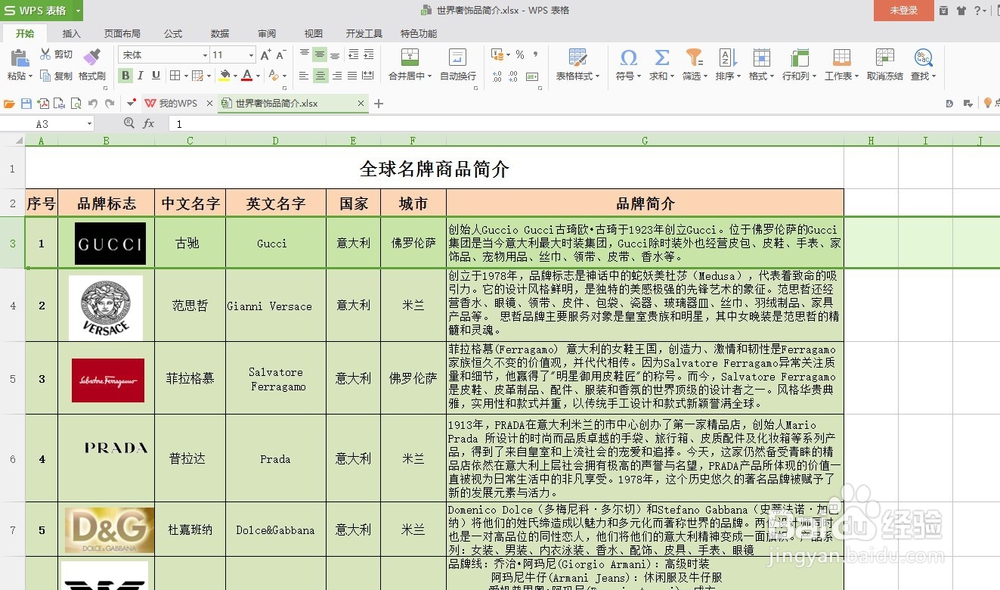Apply the red font color
Image resolution: width=1000 pixels, height=590 pixels.
[247, 76]
